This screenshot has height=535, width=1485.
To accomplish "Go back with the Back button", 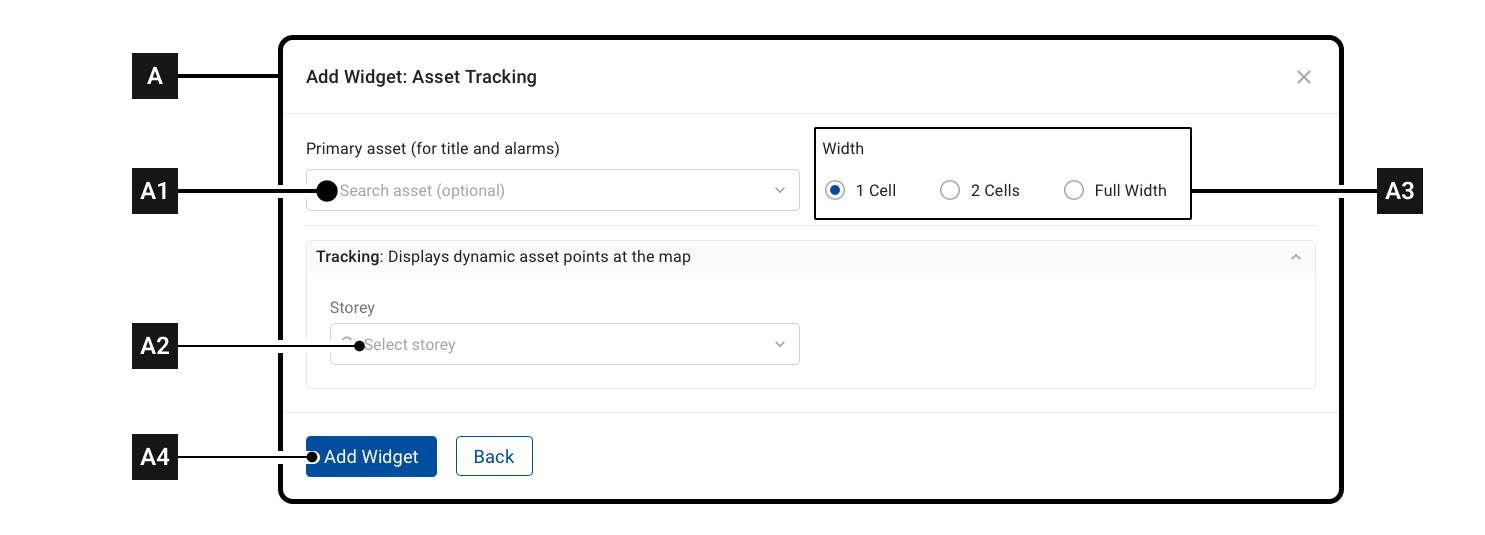I will [x=494, y=456].
